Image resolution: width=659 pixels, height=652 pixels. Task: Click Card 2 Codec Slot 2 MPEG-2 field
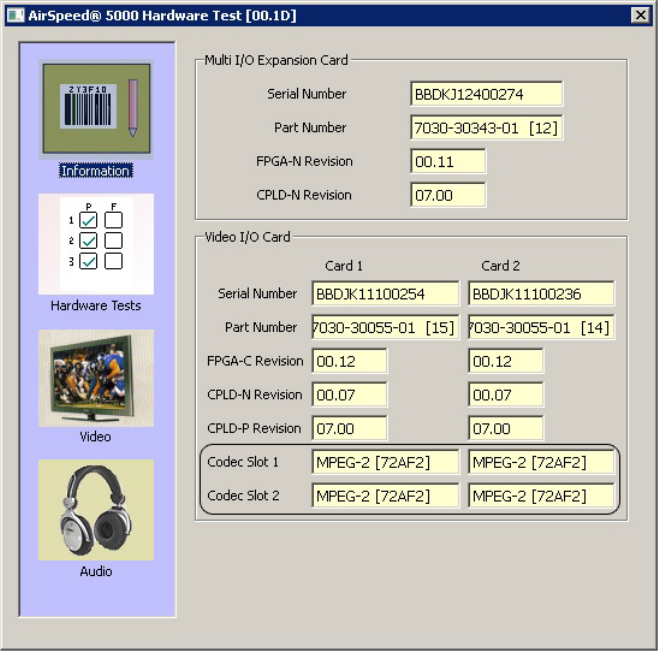(541, 496)
